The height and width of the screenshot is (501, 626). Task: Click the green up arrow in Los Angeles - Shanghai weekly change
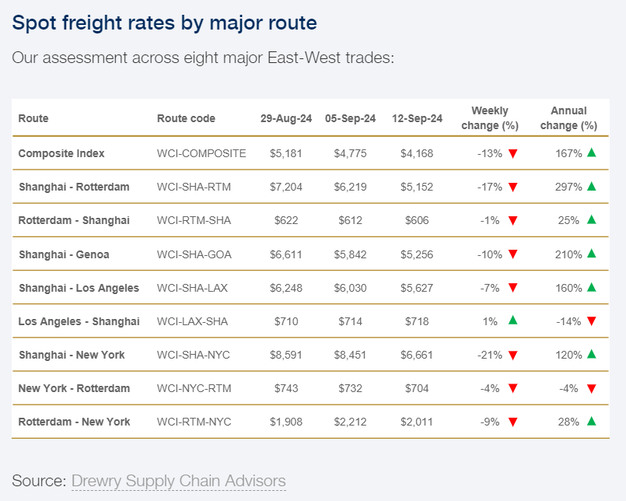512,321
